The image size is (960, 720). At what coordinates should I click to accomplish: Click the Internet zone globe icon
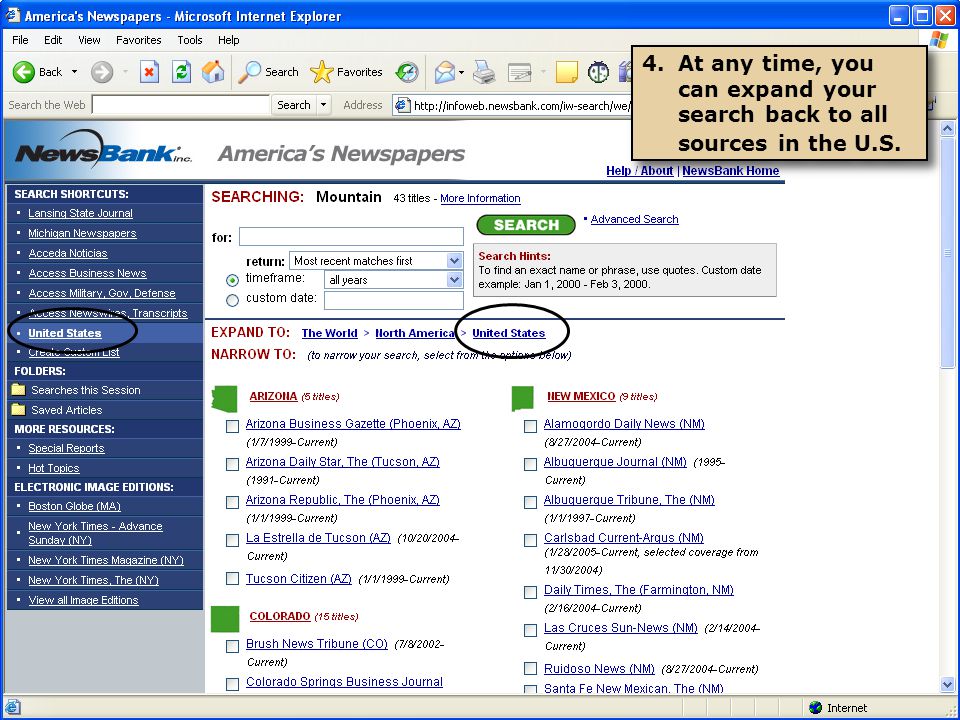pos(816,708)
